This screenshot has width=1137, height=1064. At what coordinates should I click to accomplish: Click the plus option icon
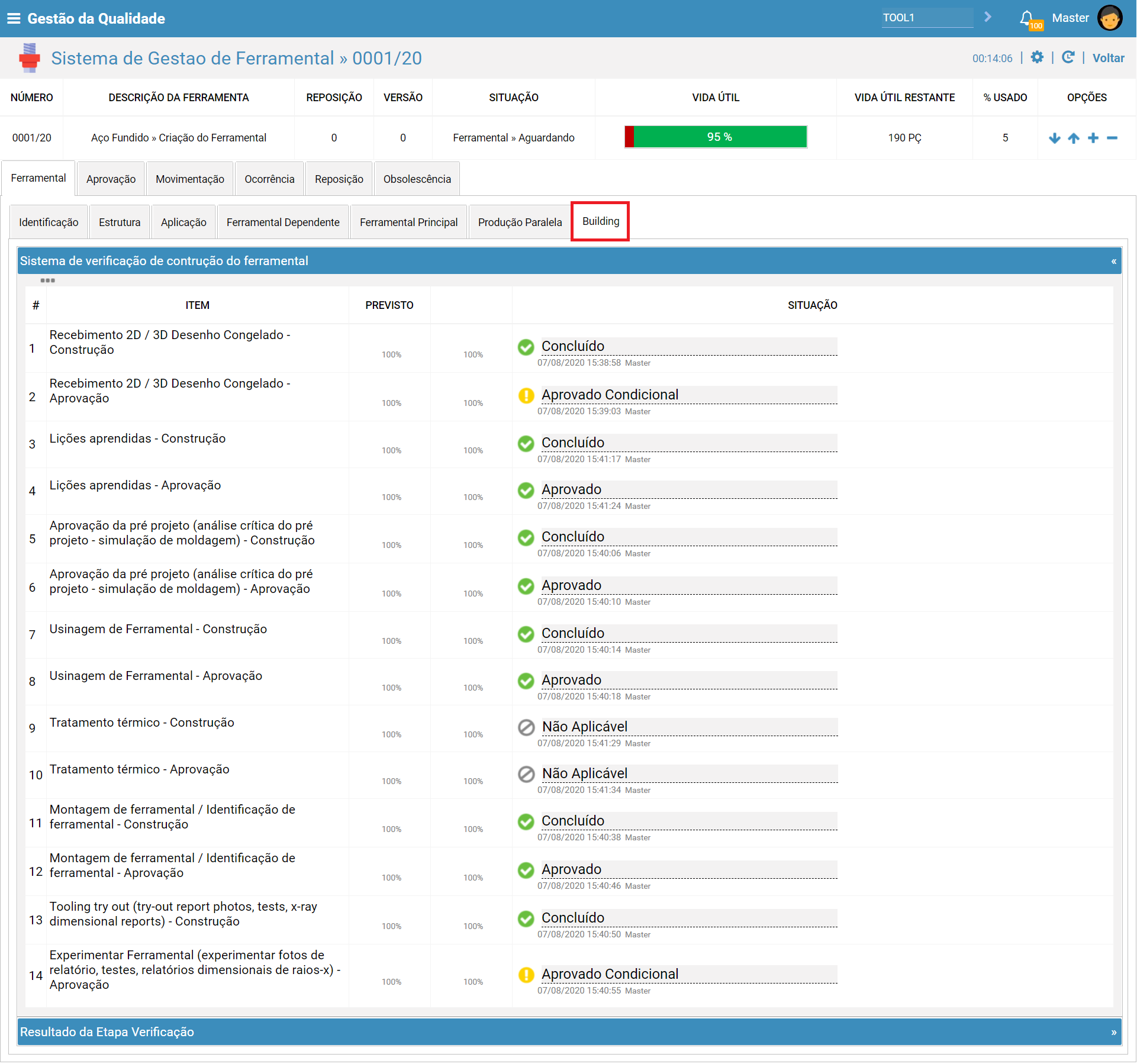pyautogui.click(x=1093, y=138)
